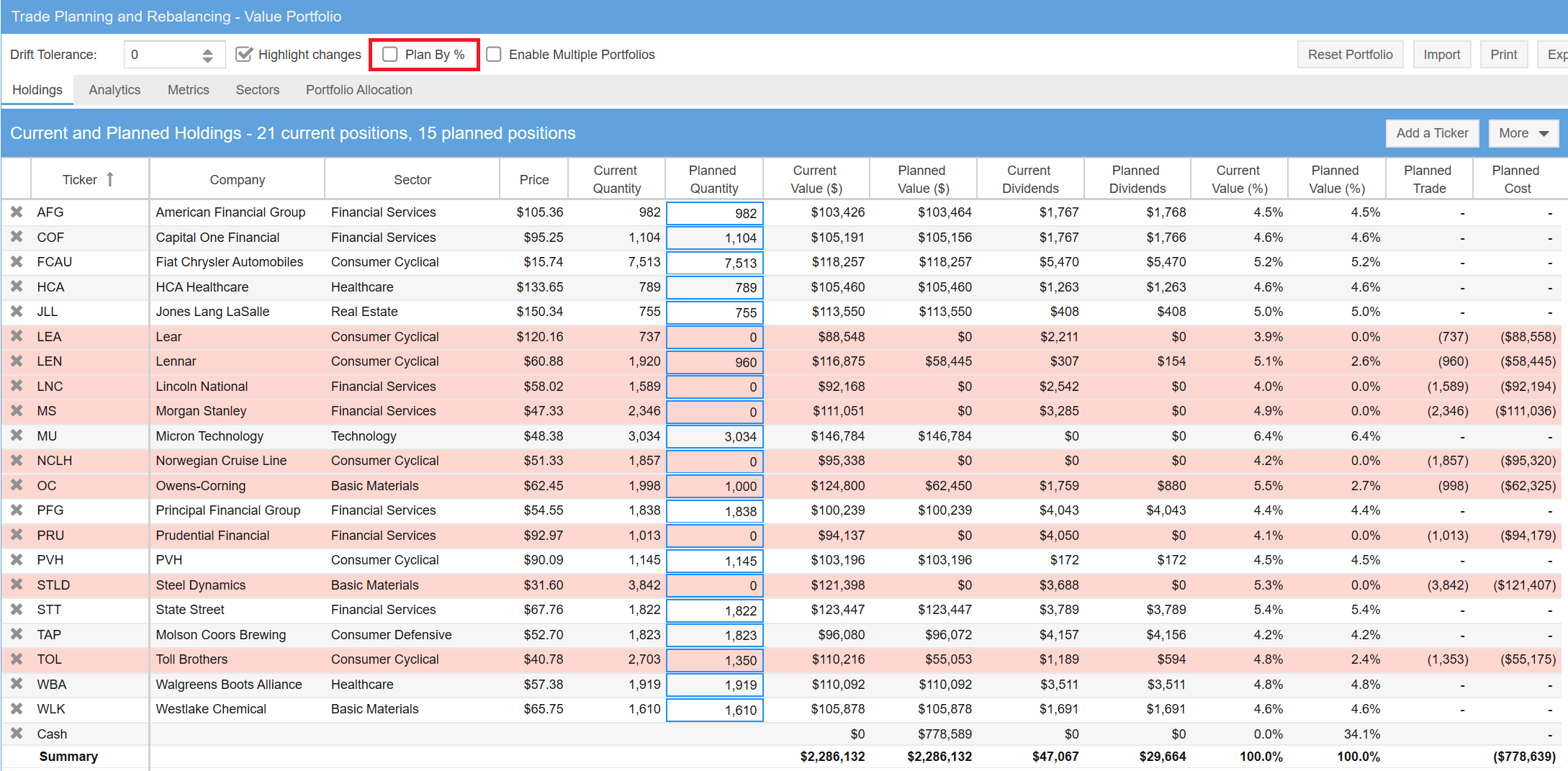Delete OC holding via its X icon

coord(17,485)
